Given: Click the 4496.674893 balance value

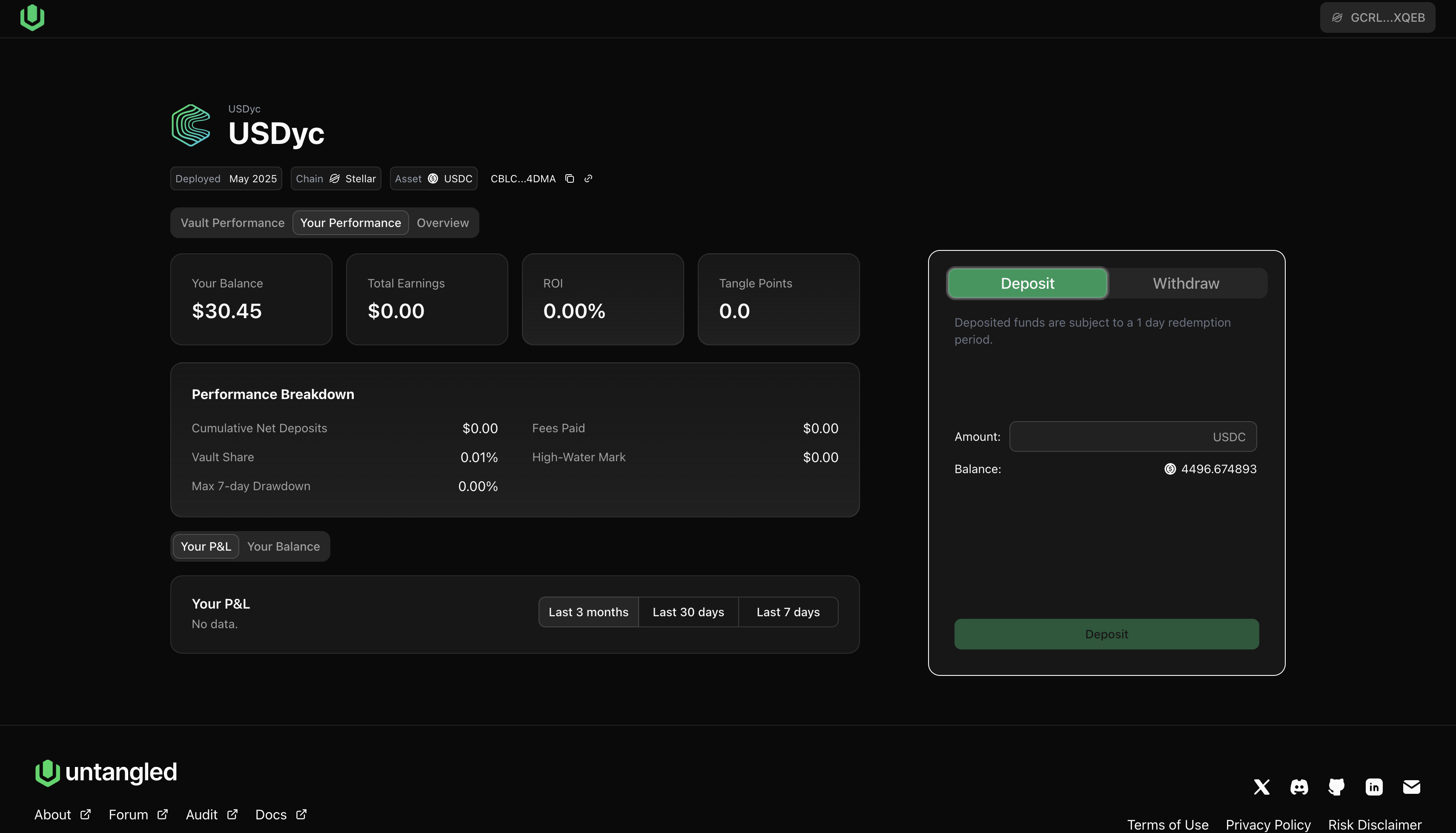Looking at the screenshot, I should [x=1219, y=469].
